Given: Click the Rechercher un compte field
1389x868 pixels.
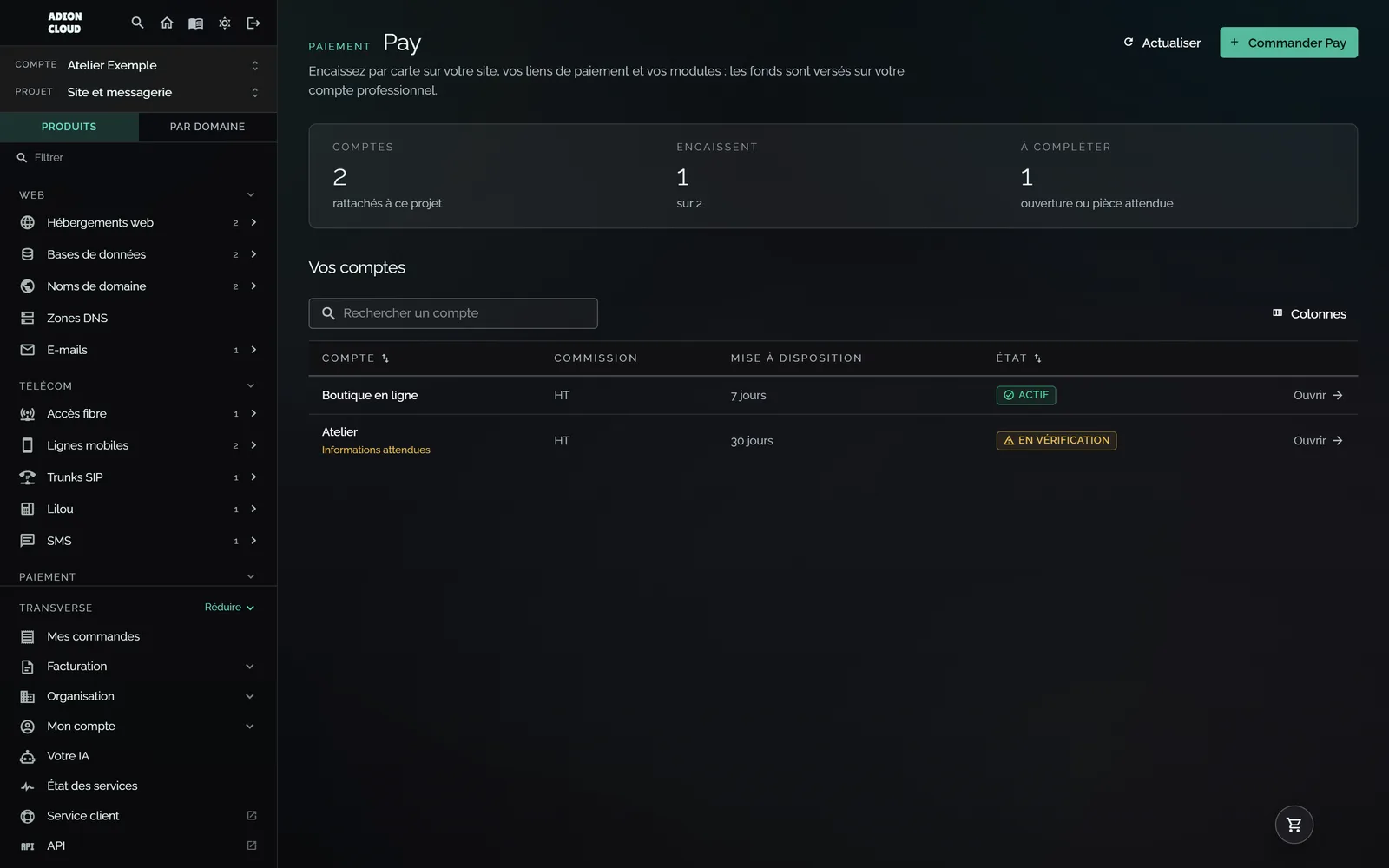Looking at the screenshot, I should (x=453, y=313).
